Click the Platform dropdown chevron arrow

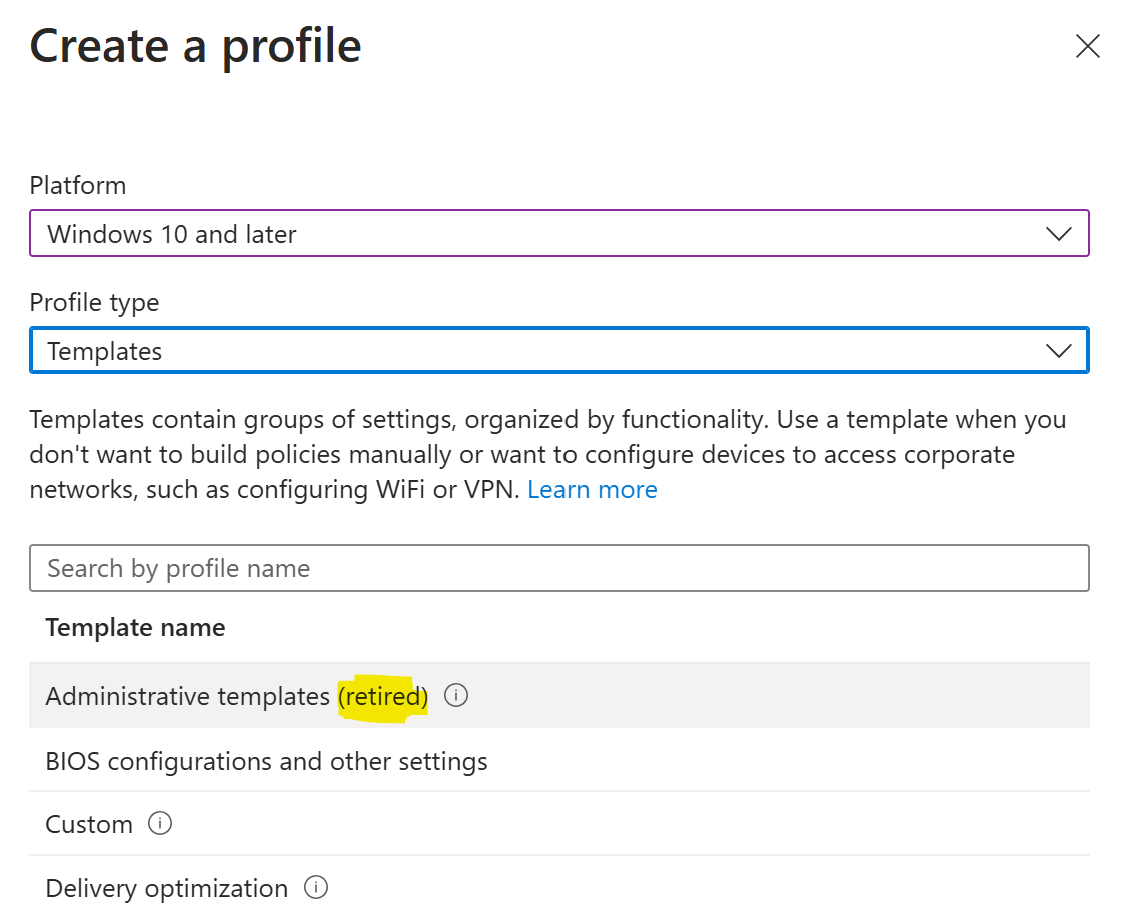click(1058, 234)
